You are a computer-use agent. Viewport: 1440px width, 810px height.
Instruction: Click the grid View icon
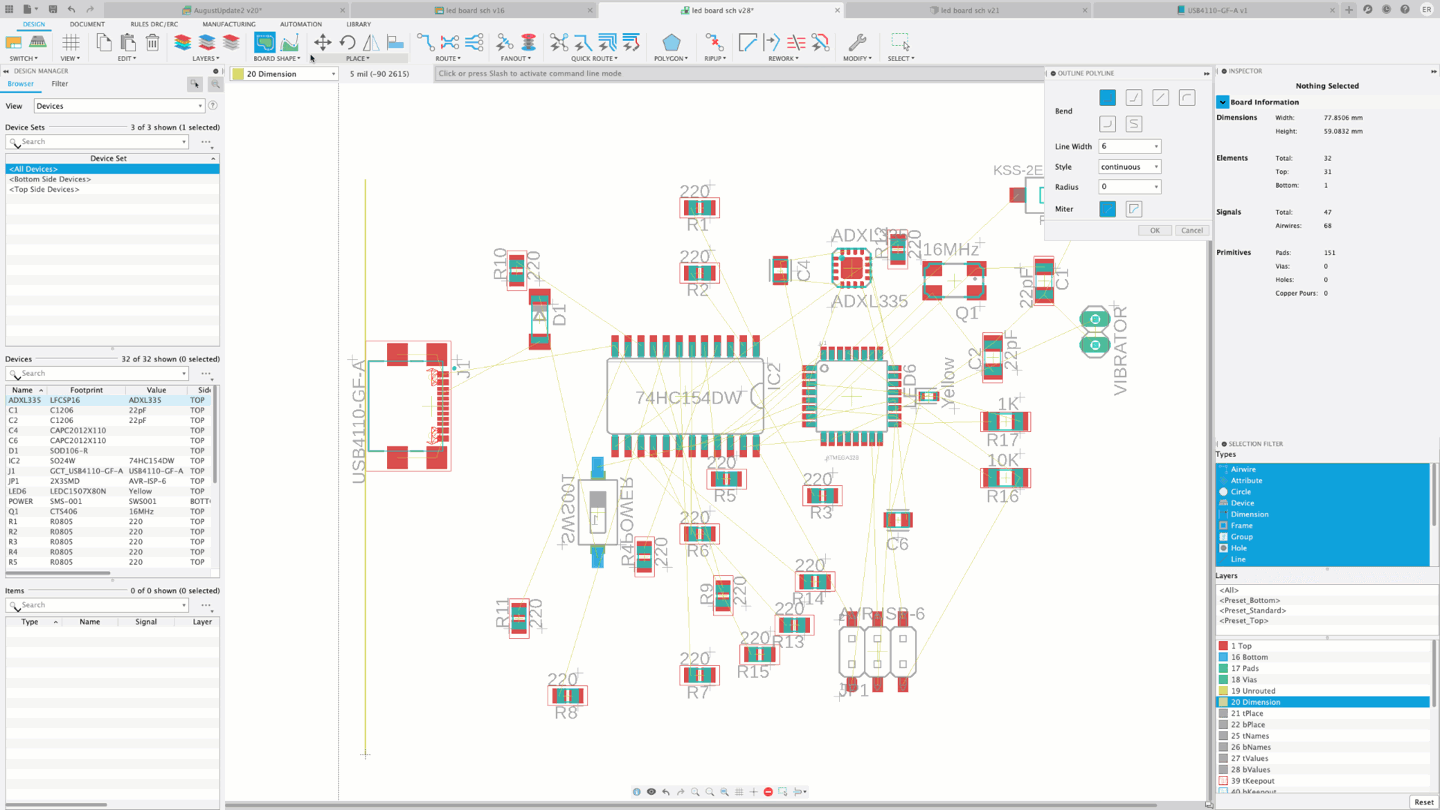70,43
